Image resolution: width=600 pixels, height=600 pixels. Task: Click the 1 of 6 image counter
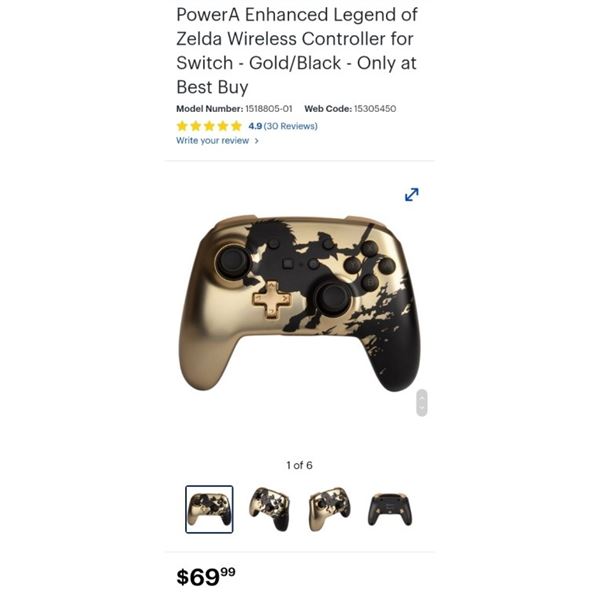[299, 465]
